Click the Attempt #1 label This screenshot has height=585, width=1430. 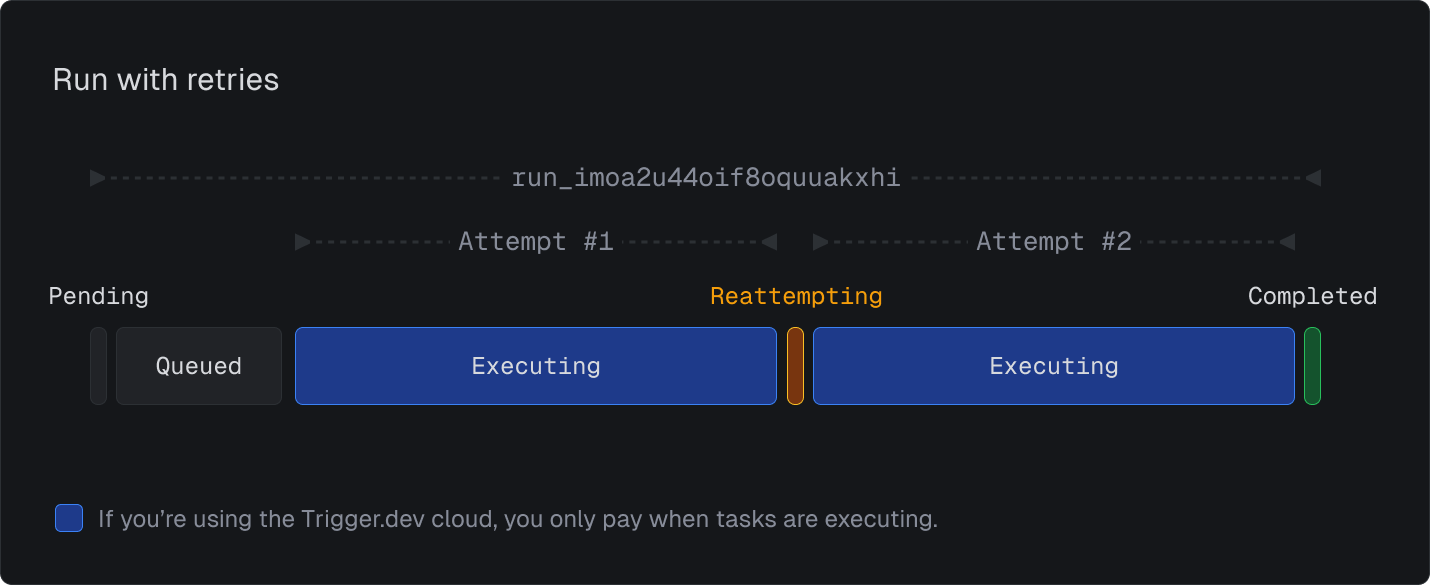(536, 241)
